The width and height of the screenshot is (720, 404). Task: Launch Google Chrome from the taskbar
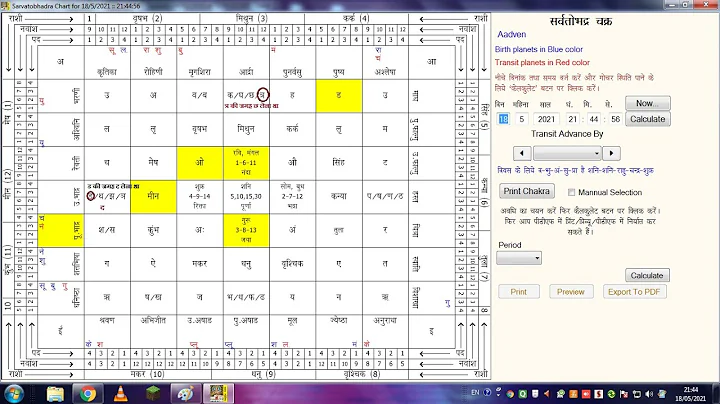point(88,394)
